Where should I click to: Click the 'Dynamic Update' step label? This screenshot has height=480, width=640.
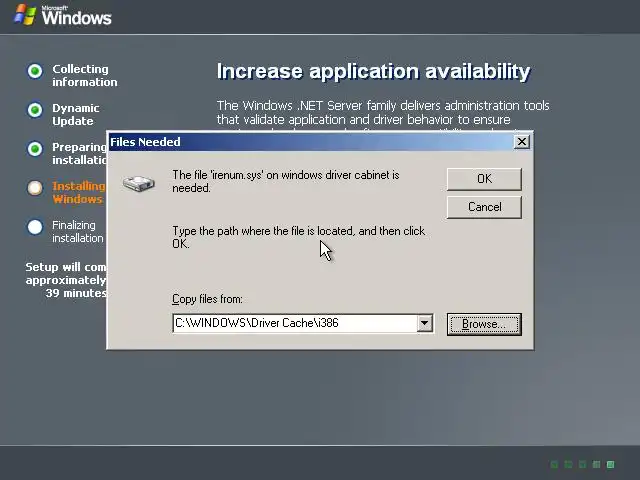(x=76, y=115)
